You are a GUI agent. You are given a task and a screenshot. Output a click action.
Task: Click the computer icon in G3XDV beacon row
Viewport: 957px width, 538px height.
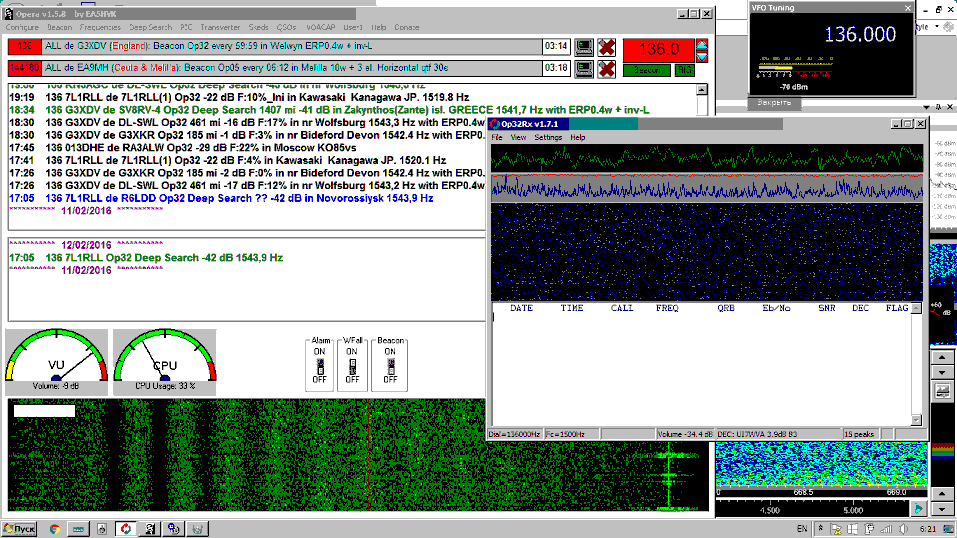click(x=583, y=47)
